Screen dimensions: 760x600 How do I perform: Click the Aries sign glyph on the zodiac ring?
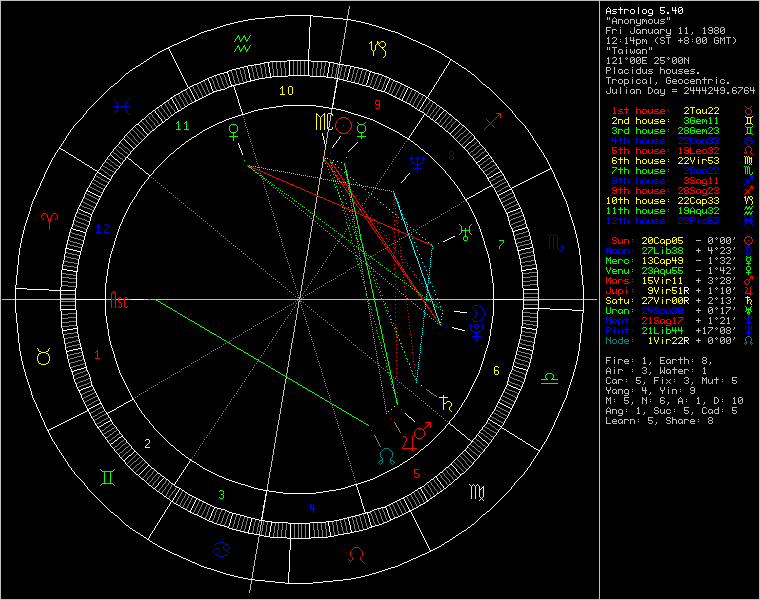point(49,221)
